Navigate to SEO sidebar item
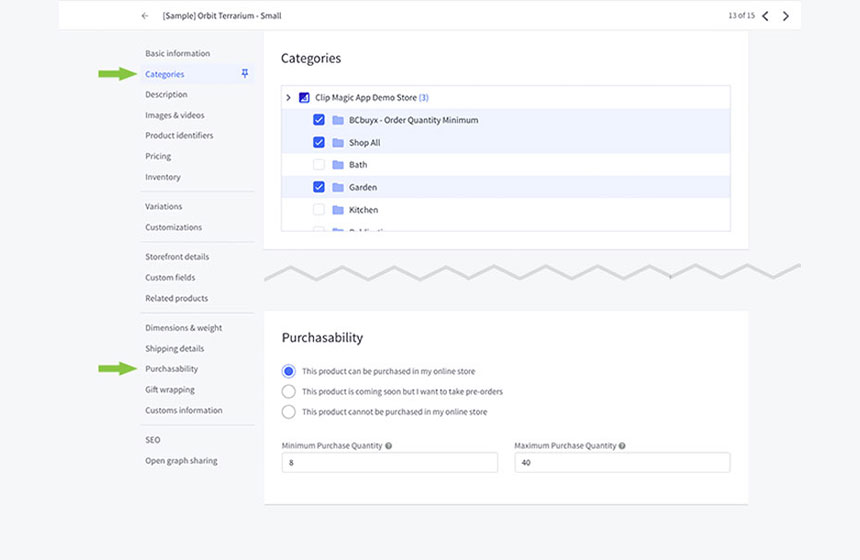 (152, 440)
